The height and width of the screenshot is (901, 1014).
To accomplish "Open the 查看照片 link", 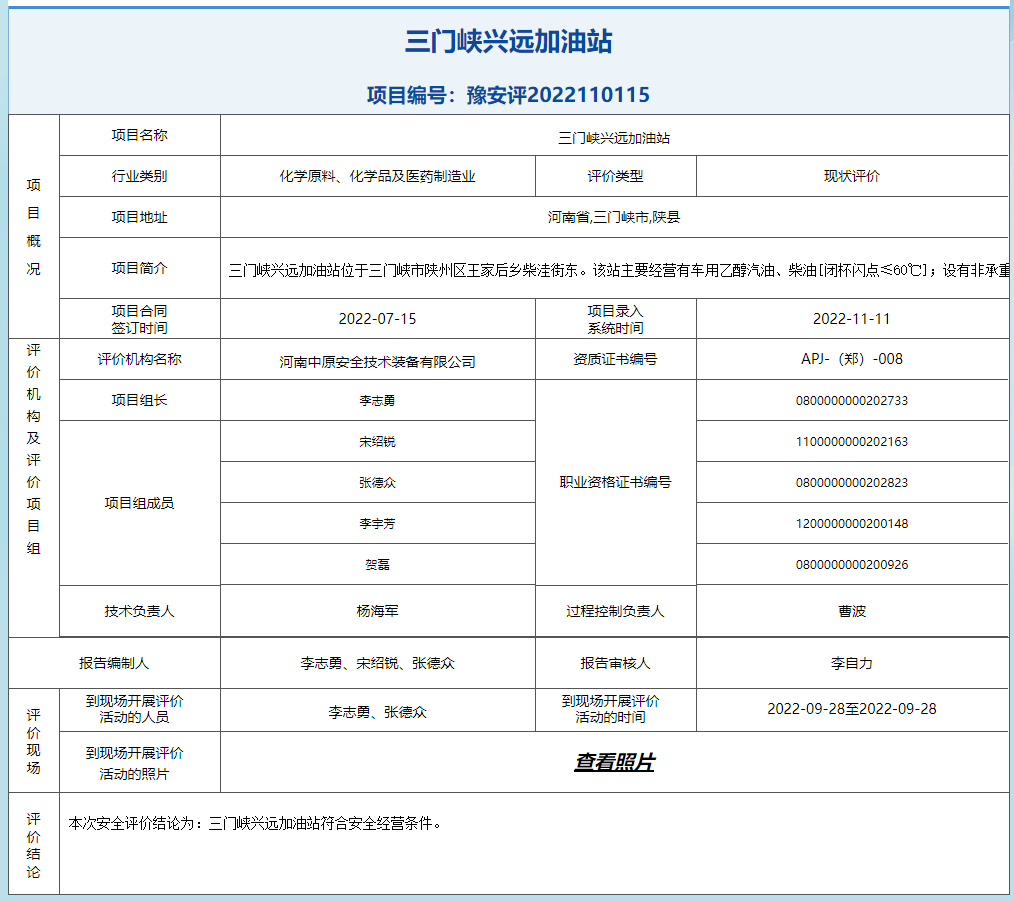I will point(614,762).
